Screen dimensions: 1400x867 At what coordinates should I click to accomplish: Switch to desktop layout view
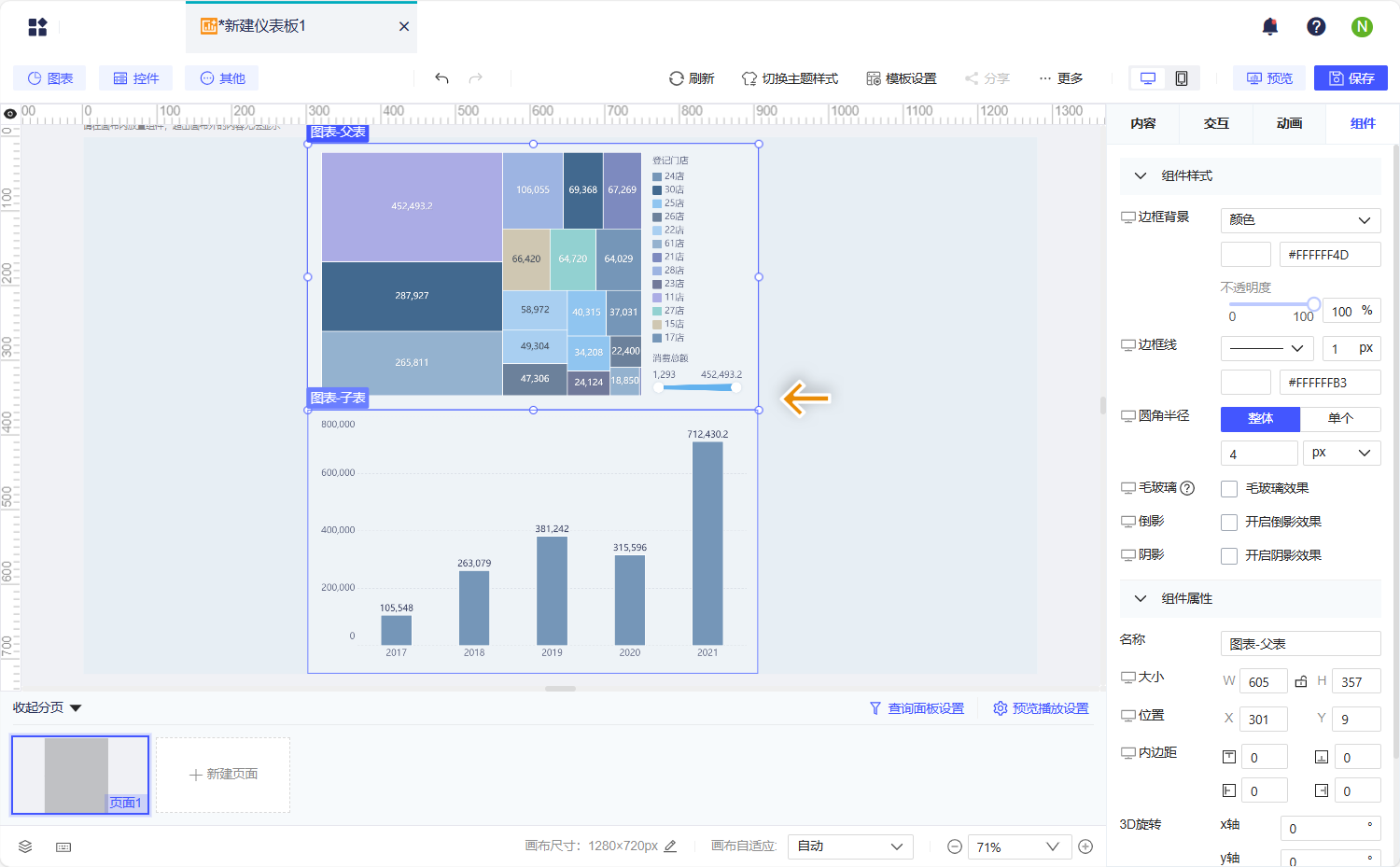(1148, 78)
